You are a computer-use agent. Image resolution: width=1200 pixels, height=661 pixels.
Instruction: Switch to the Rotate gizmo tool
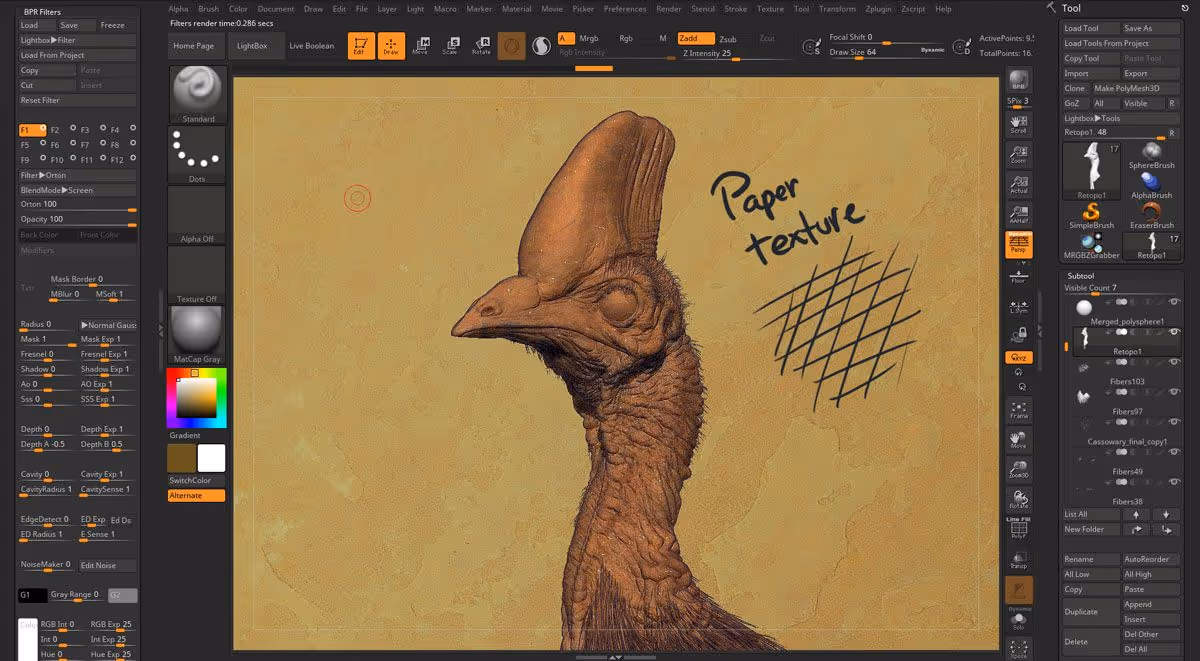(481, 46)
